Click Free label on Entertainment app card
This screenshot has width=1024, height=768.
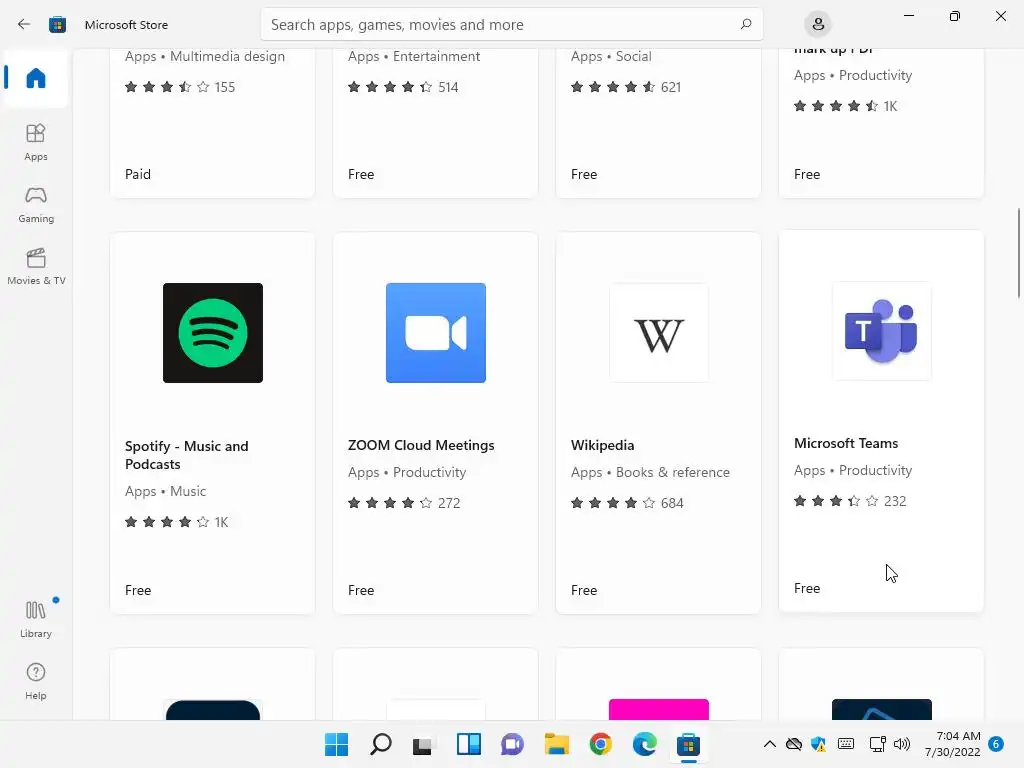pos(361,174)
